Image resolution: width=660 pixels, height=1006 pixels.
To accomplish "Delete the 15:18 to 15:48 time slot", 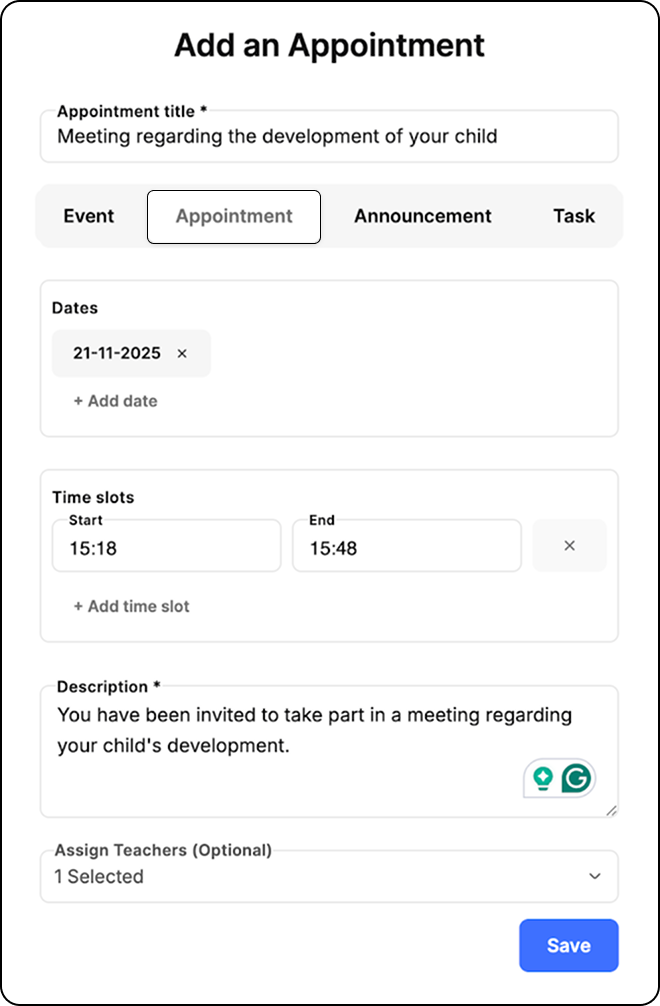I will (570, 545).
